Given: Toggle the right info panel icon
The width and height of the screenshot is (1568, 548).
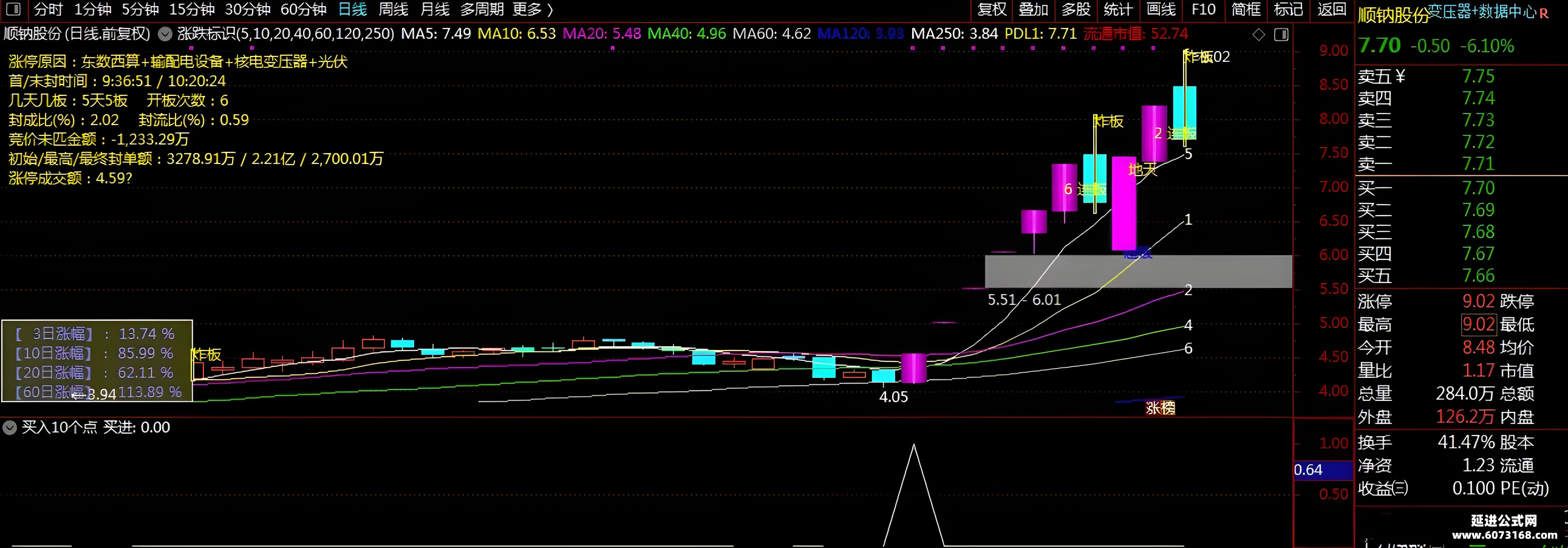Looking at the screenshot, I should pyautogui.click(x=1281, y=35).
